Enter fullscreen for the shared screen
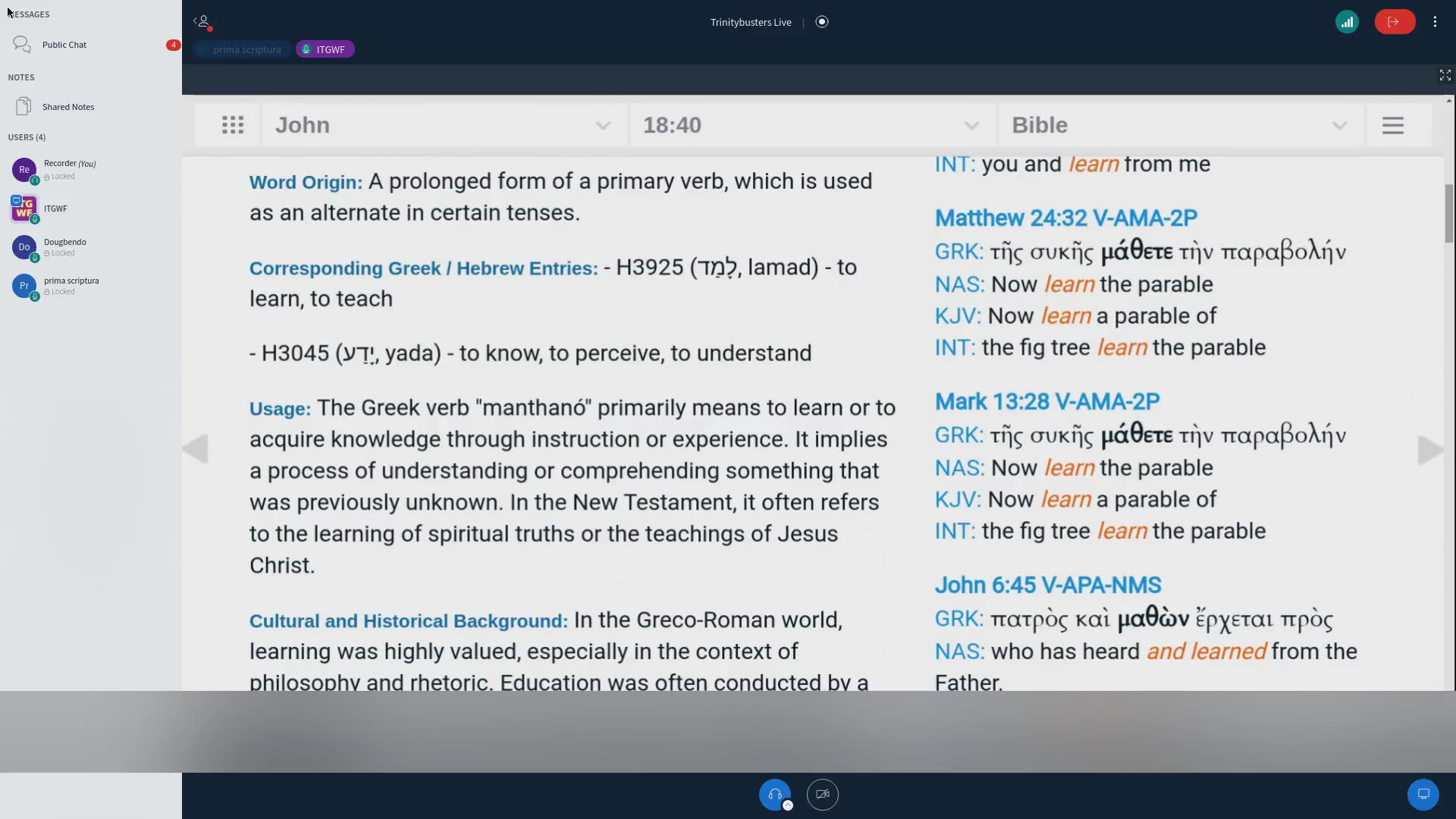This screenshot has width=1456, height=819. tap(1445, 75)
